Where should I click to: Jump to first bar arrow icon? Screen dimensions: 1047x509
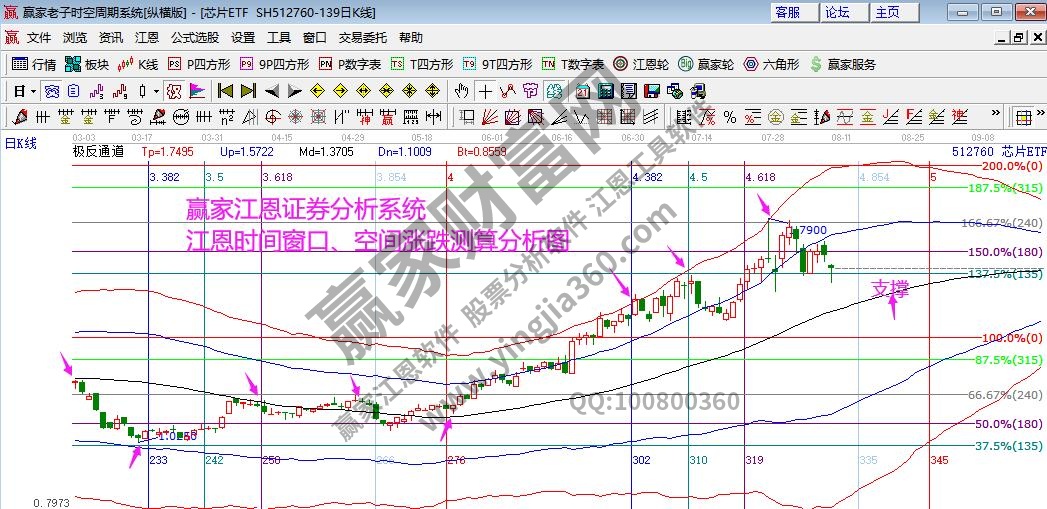225,91
